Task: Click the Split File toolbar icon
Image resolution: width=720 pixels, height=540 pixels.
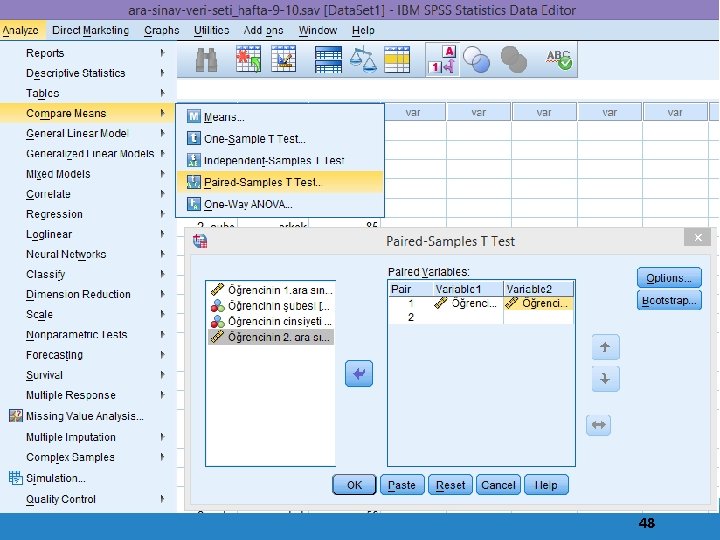Action: tap(328, 60)
